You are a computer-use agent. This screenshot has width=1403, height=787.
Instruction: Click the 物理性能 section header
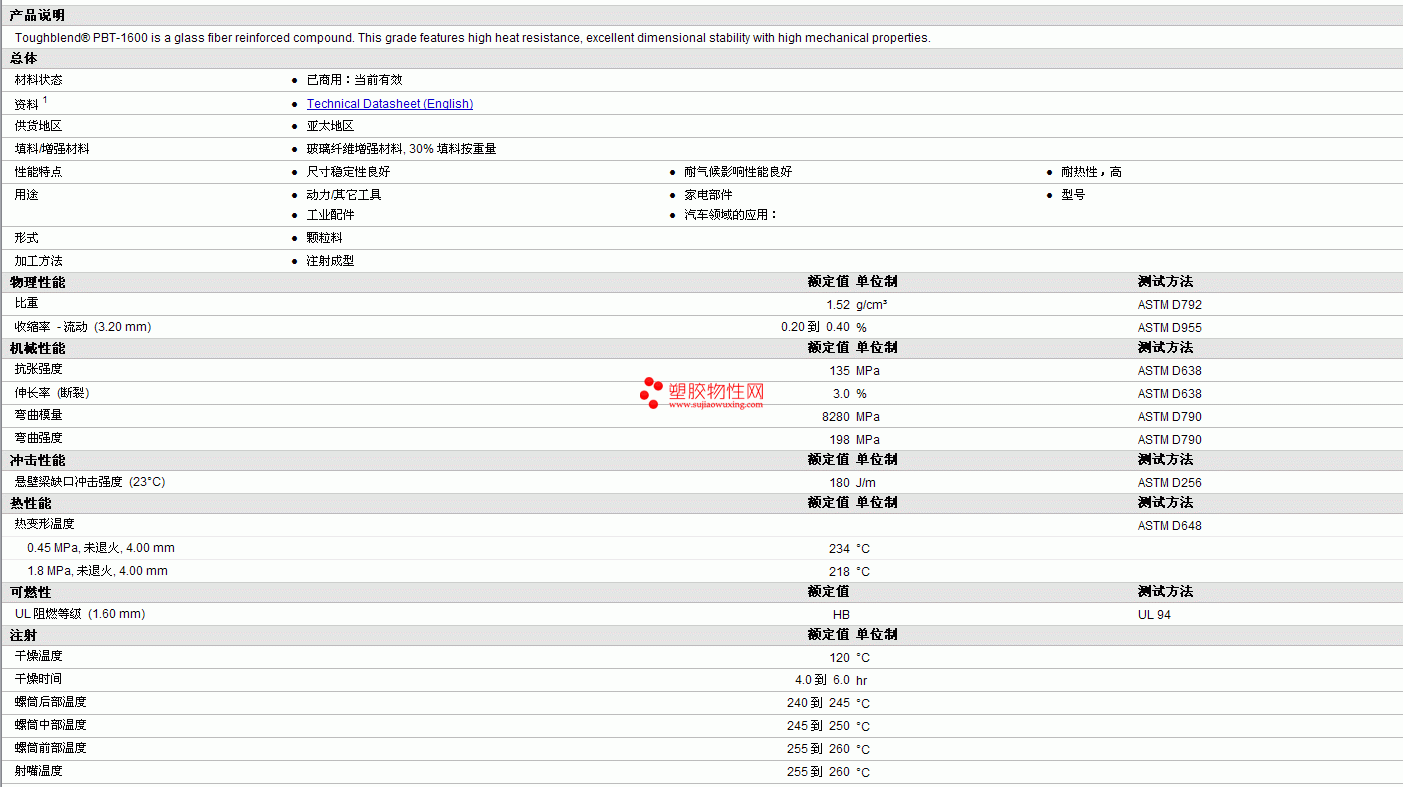click(x=37, y=283)
